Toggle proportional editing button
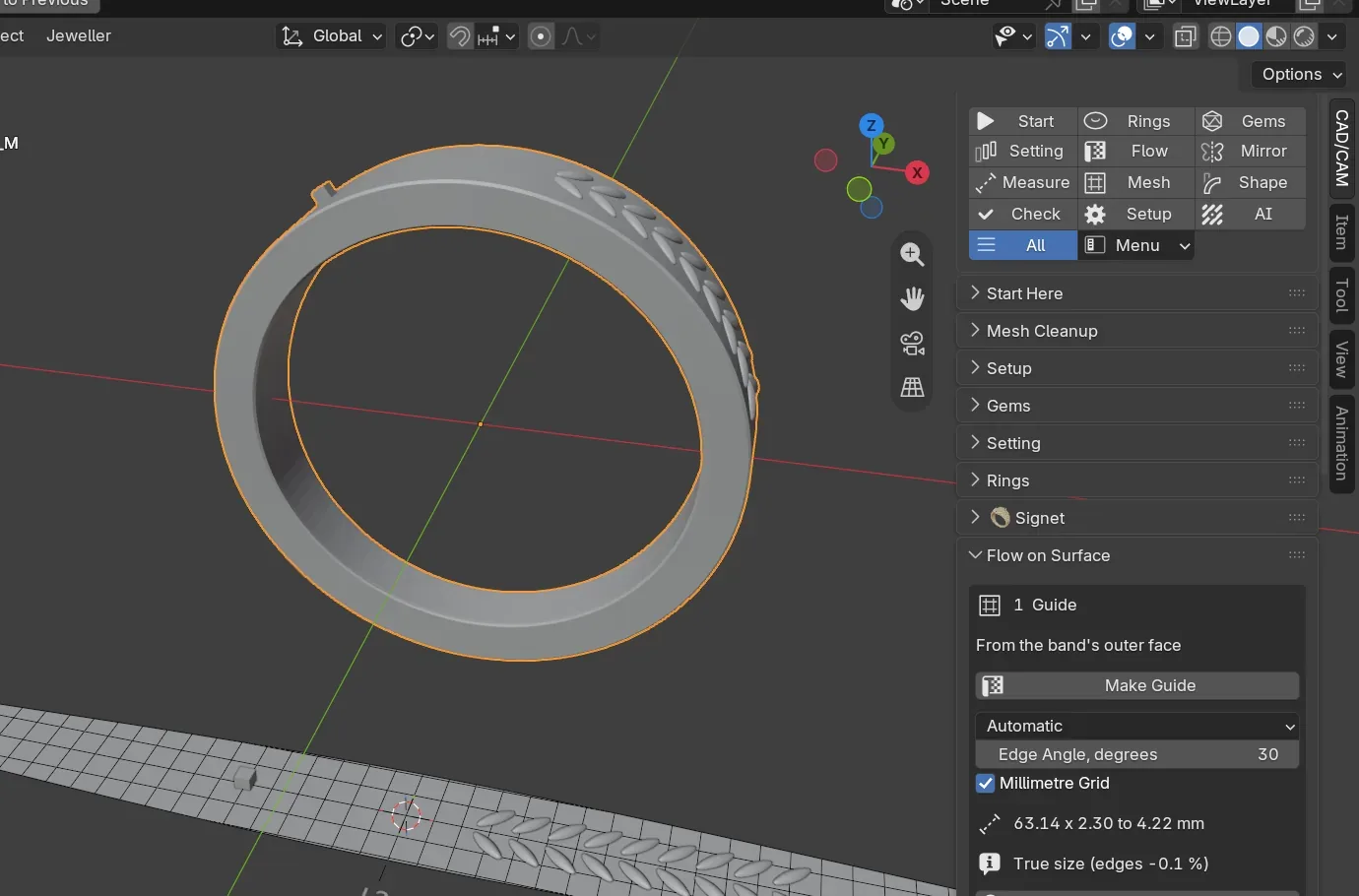This screenshot has width=1359, height=896. [x=541, y=36]
